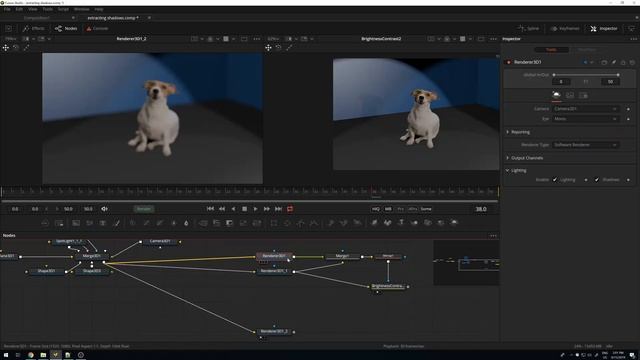
Task: Open the Script menu
Action: tap(63, 9)
